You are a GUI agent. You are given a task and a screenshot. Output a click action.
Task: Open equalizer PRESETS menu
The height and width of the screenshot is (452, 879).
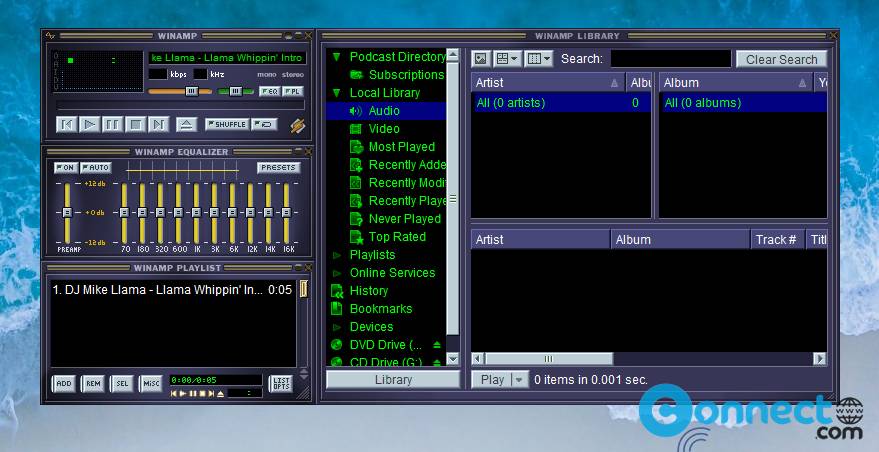click(279, 168)
